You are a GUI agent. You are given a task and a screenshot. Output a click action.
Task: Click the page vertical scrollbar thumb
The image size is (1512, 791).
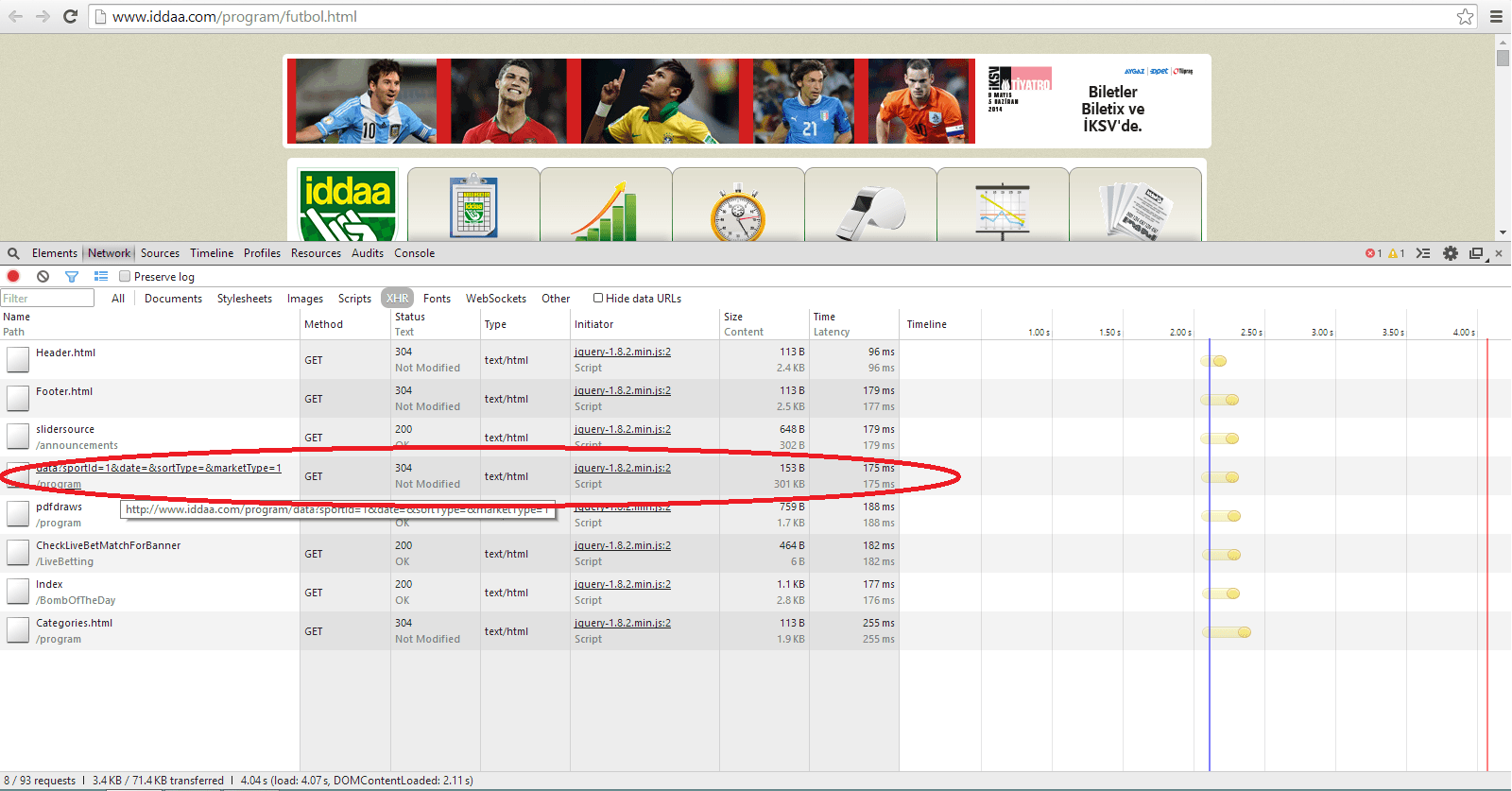1503,58
